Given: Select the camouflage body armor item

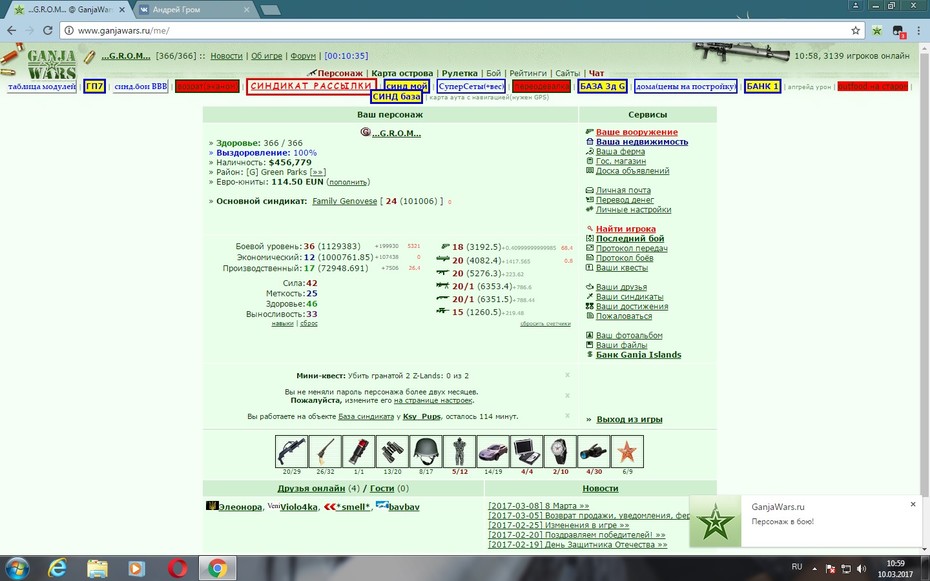Looking at the screenshot, I should (x=460, y=451).
